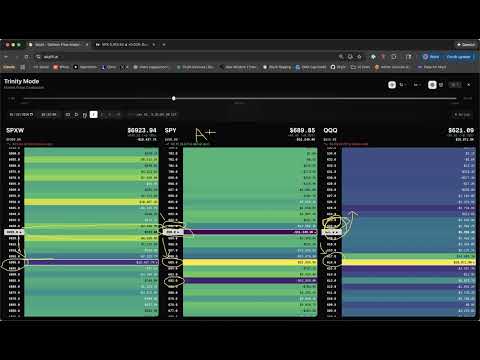Open the apps grid in bookmarks bar
Screen dimensions: 480x360
point(23,67)
